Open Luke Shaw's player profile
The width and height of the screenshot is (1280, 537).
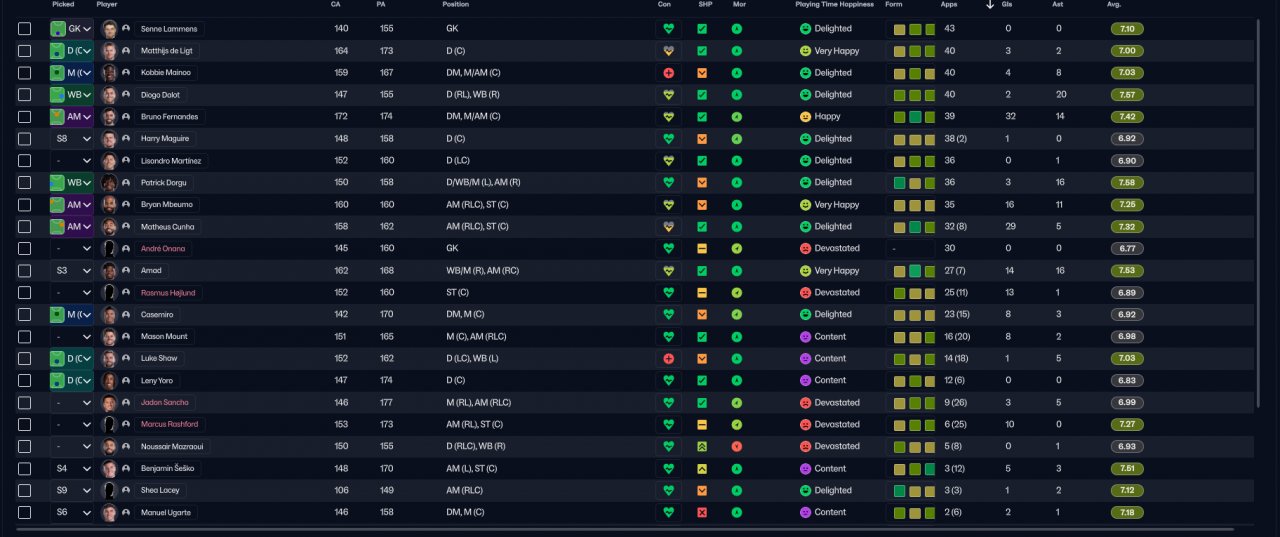click(158, 359)
